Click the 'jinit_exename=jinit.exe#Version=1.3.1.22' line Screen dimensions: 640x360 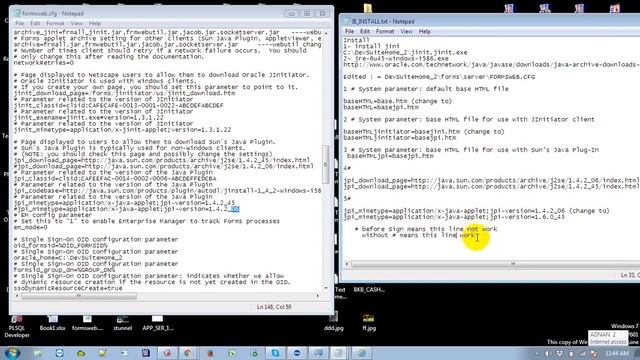point(88,118)
